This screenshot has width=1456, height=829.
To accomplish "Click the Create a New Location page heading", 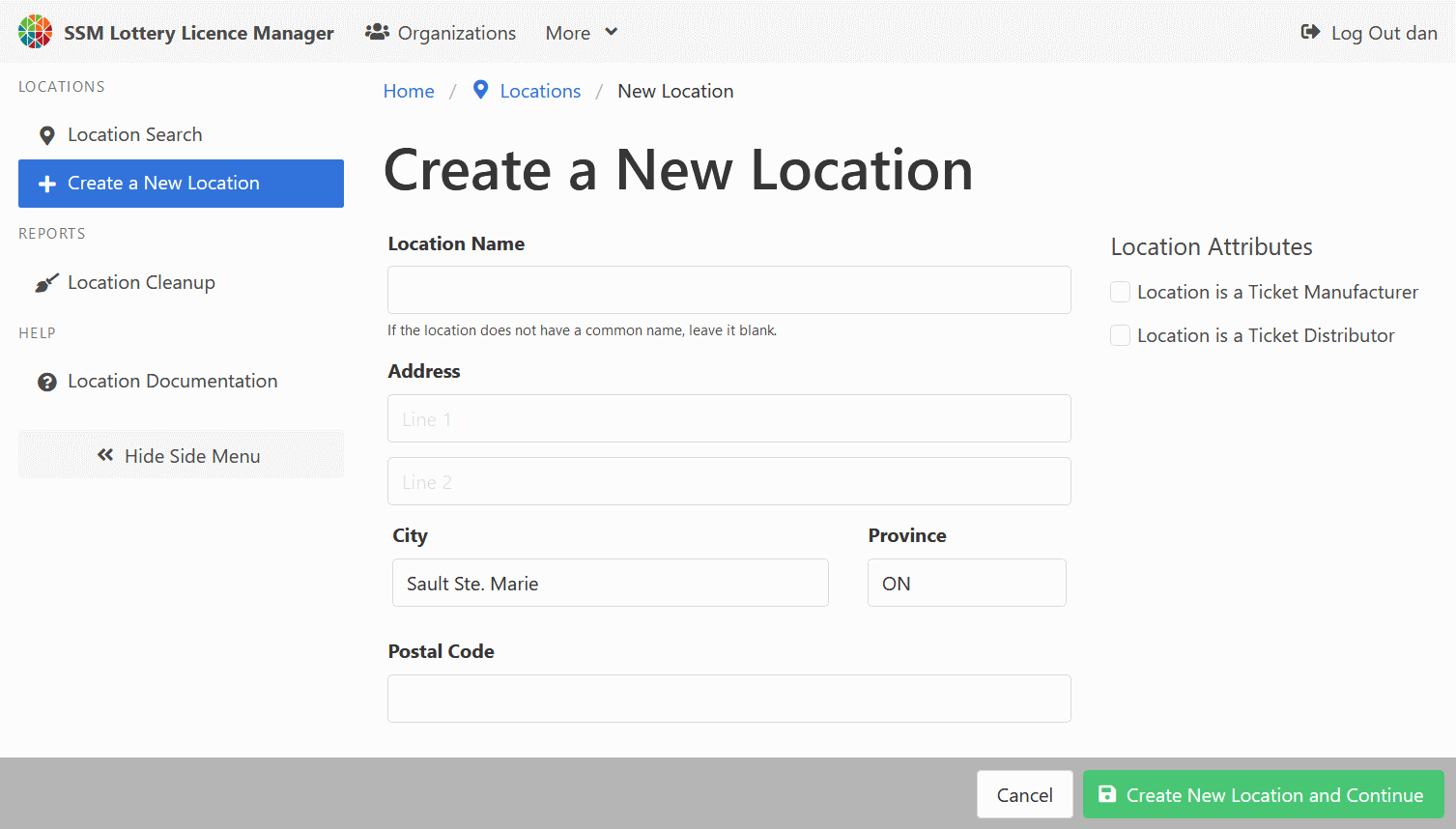I will [678, 170].
